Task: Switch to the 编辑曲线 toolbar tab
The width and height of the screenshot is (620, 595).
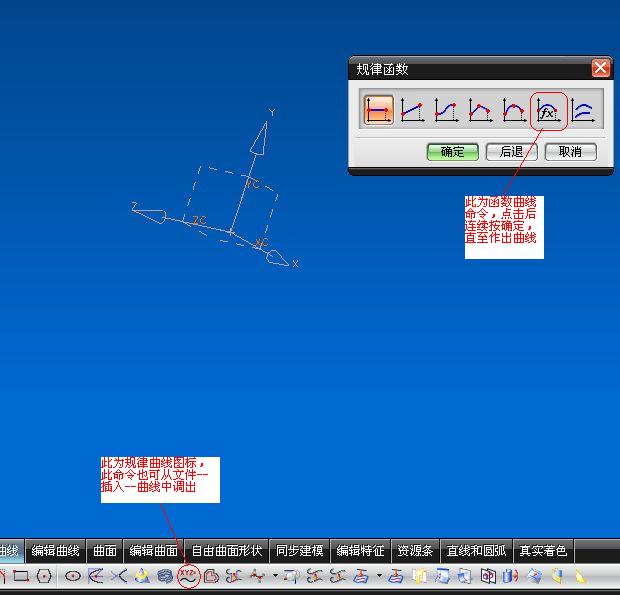Action: click(55, 551)
